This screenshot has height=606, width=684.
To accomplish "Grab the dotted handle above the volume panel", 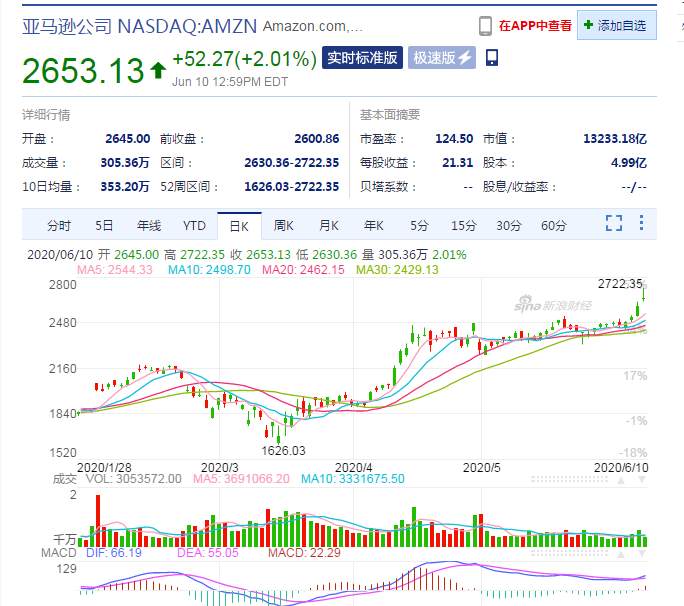I will [x=569, y=479].
